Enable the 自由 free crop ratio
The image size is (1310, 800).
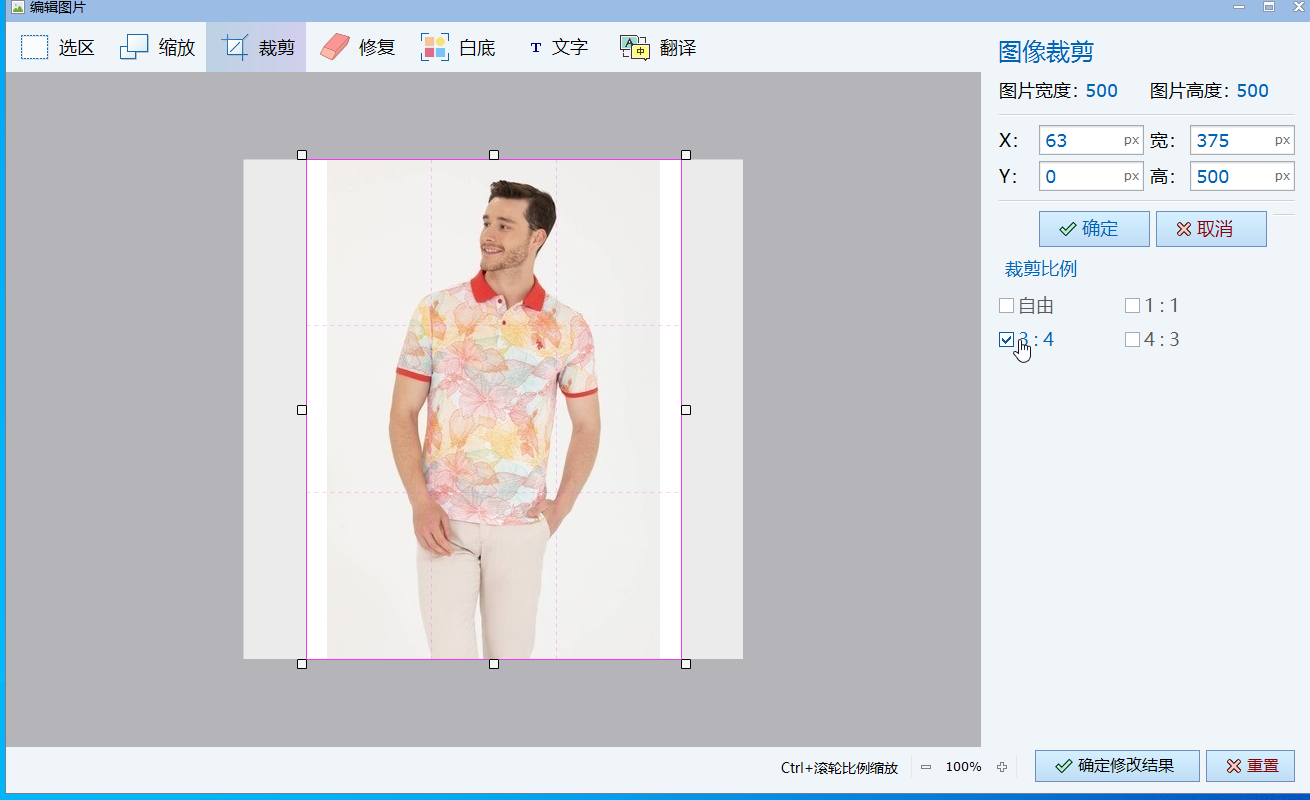point(1007,306)
